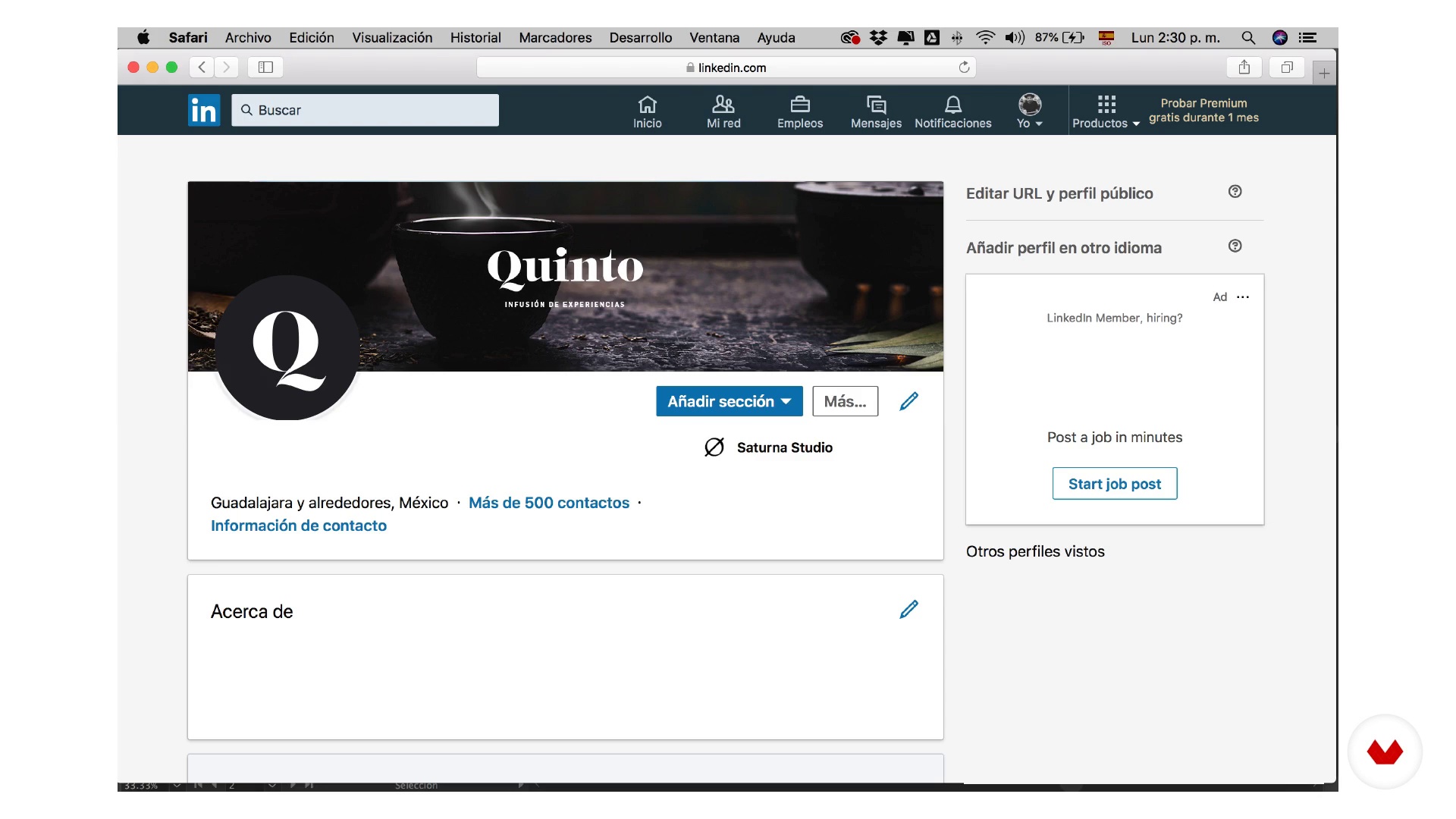Go forward with Safari forward arrow
The height and width of the screenshot is (819, 1456).
click(226, 67)
